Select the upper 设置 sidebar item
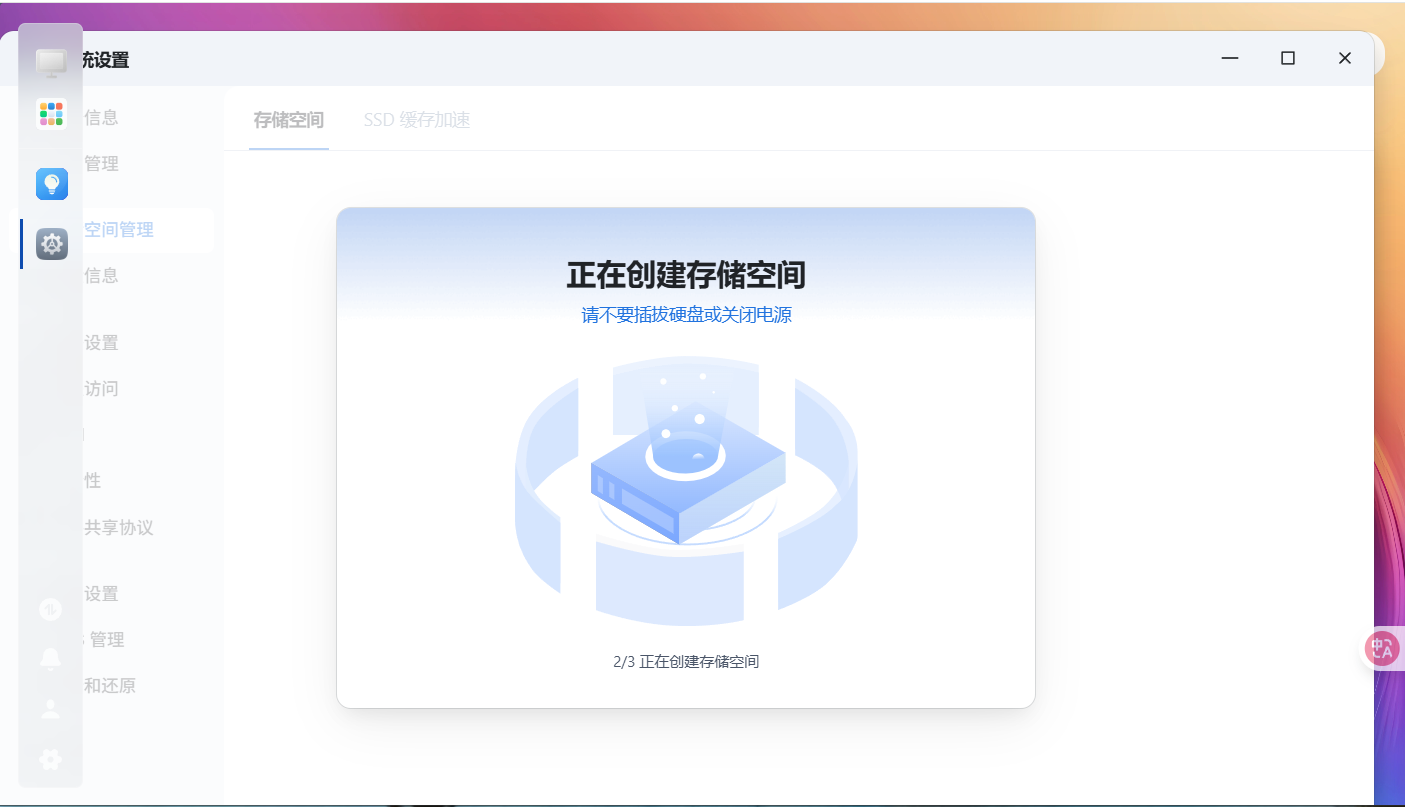Image resolution: width=1405 pixels, height=807 pixels. pyautogui.click(x=102, y=342)
